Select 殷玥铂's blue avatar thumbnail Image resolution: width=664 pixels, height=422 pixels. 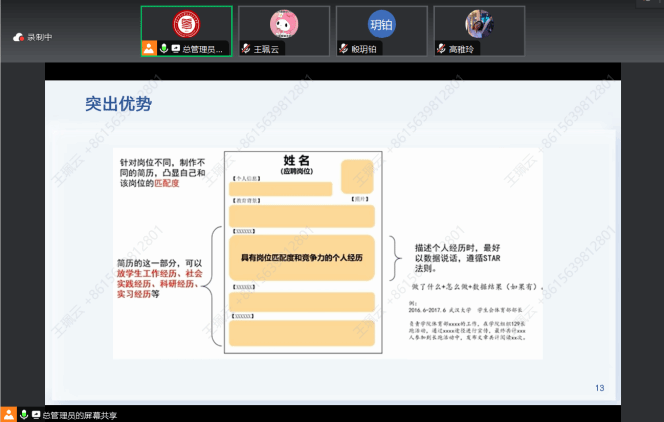pos(381,24)
